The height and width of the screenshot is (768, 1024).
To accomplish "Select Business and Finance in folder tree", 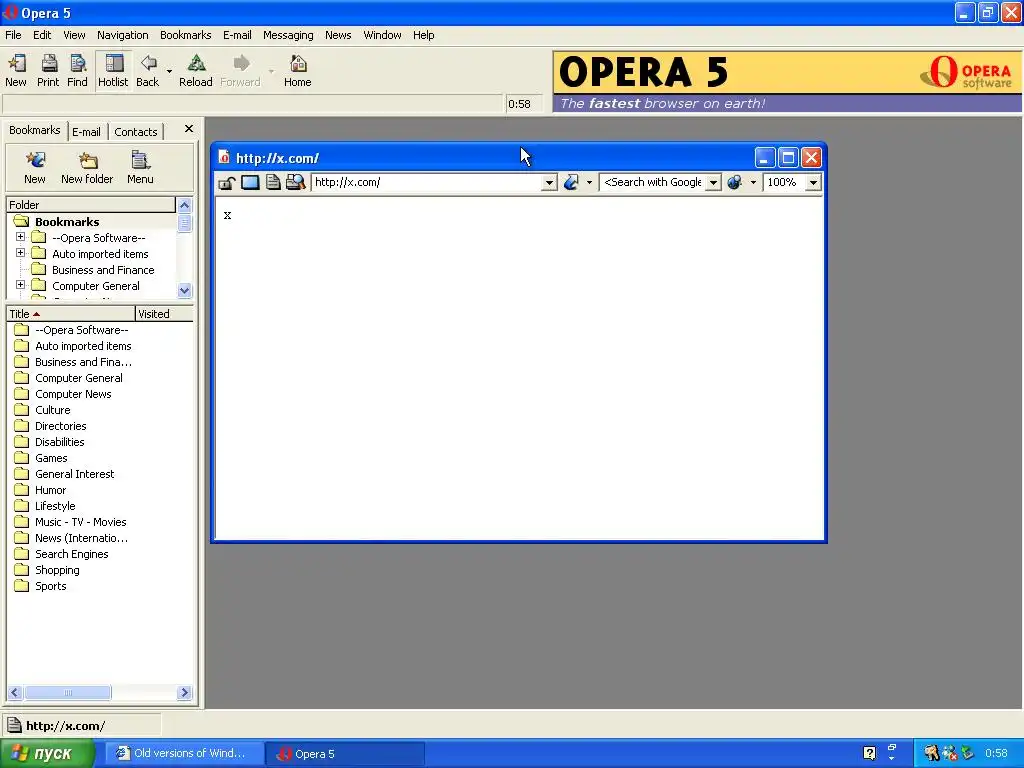I will point(103,270).
